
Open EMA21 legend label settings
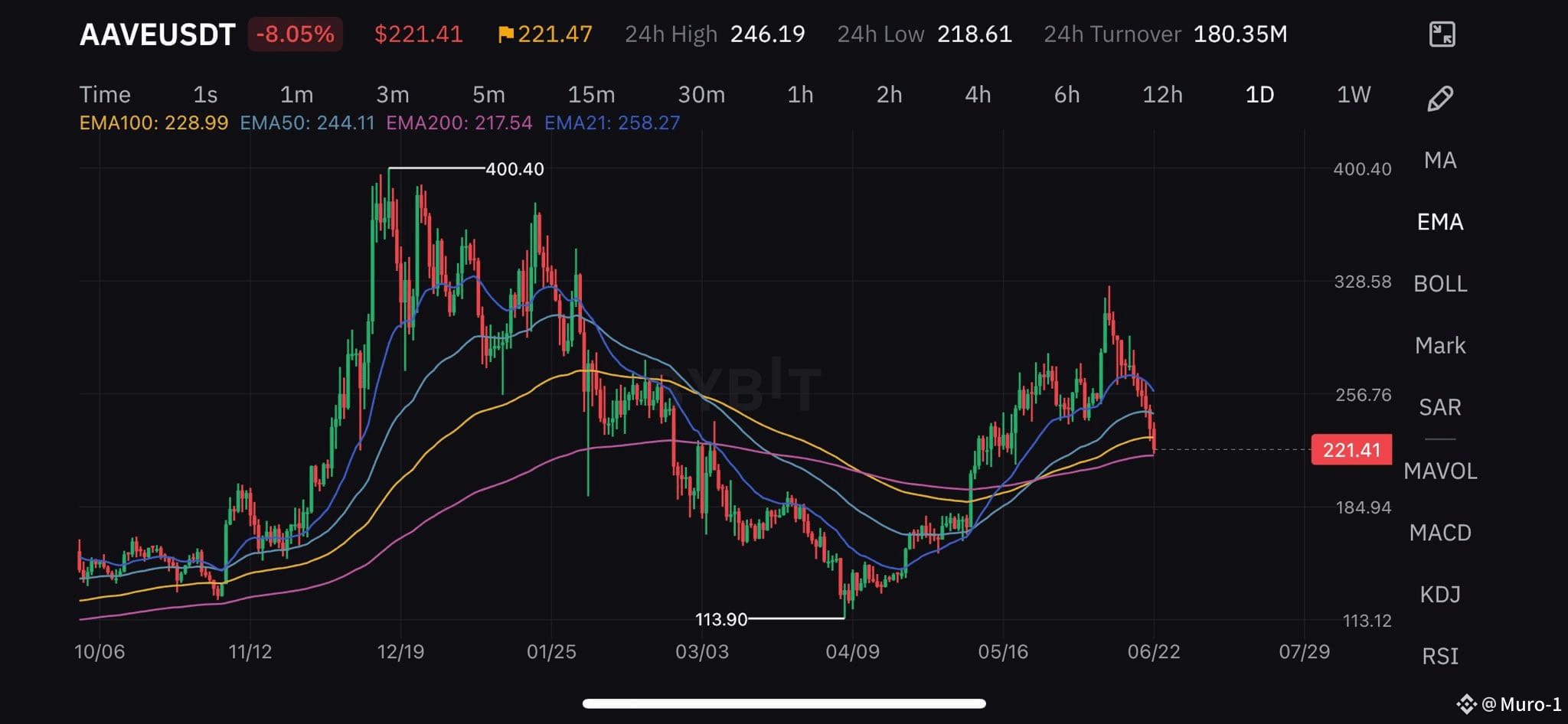coord(612,123)
